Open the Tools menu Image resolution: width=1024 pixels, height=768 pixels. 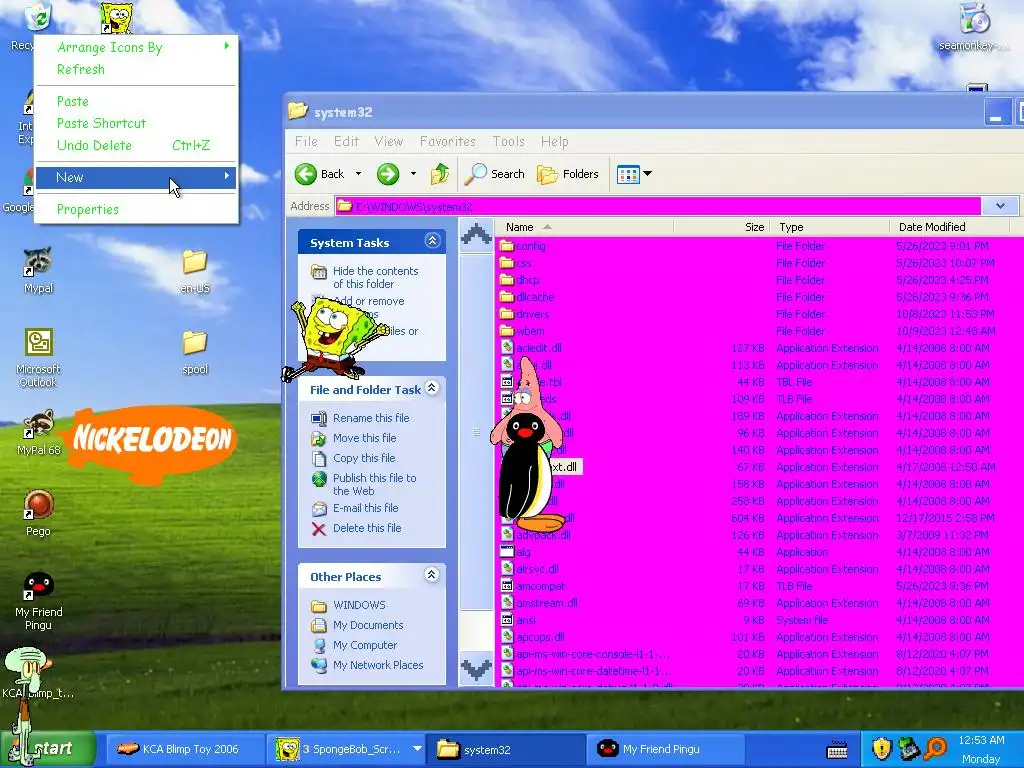[508, 141]
